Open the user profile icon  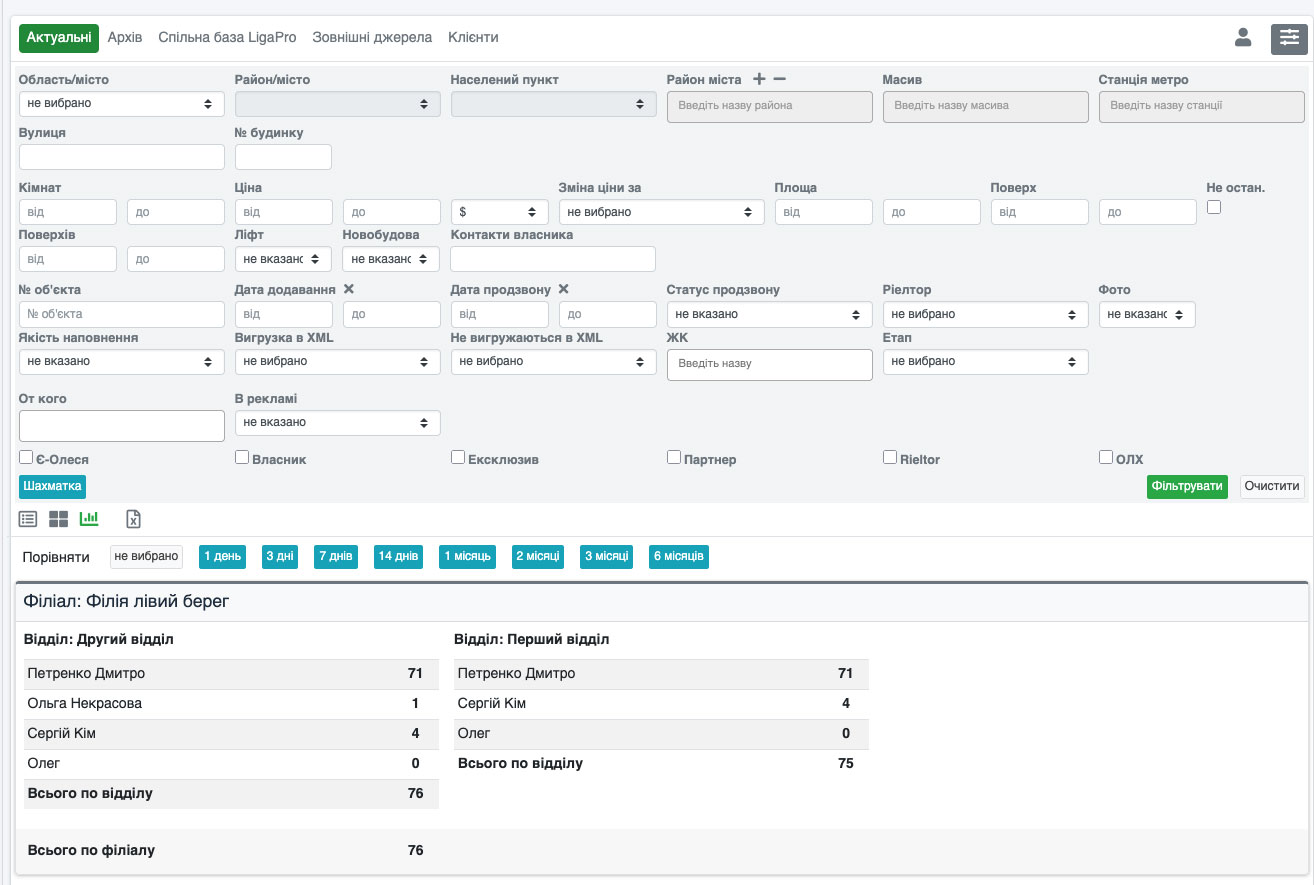click(x=1243, y=38)
